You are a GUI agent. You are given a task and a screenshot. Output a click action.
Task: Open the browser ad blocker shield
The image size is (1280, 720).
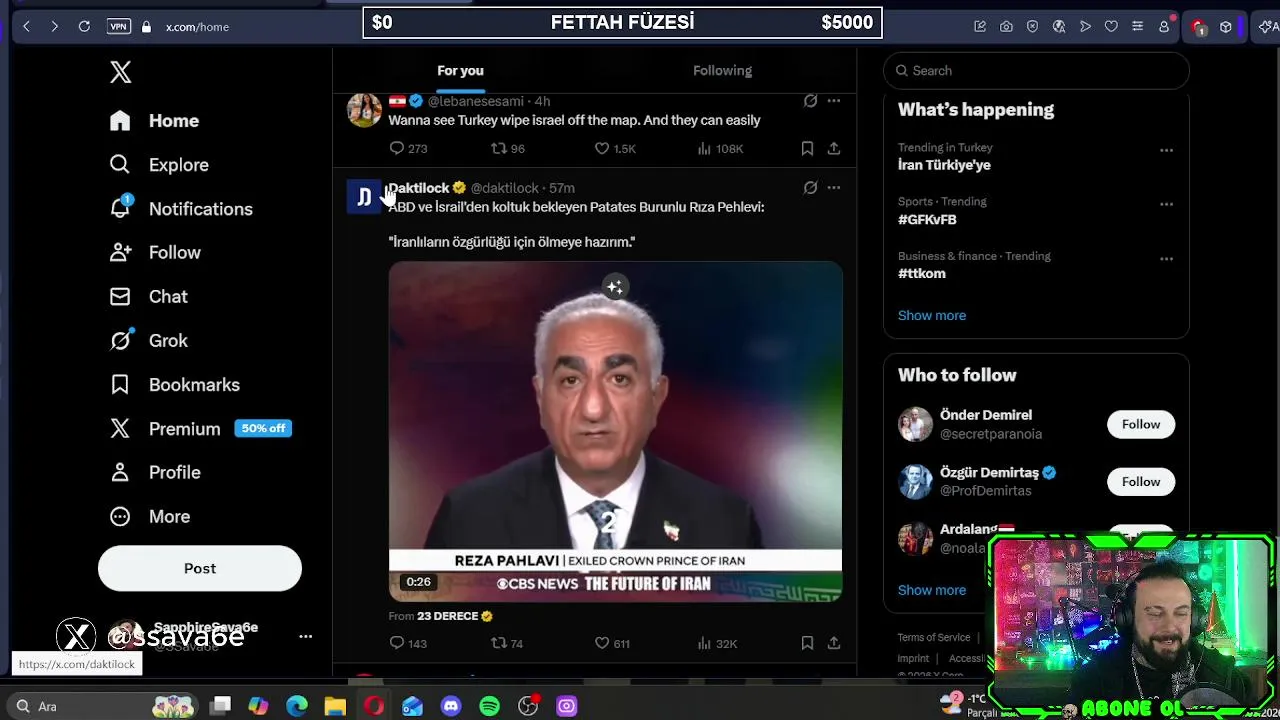(1032, 27)
